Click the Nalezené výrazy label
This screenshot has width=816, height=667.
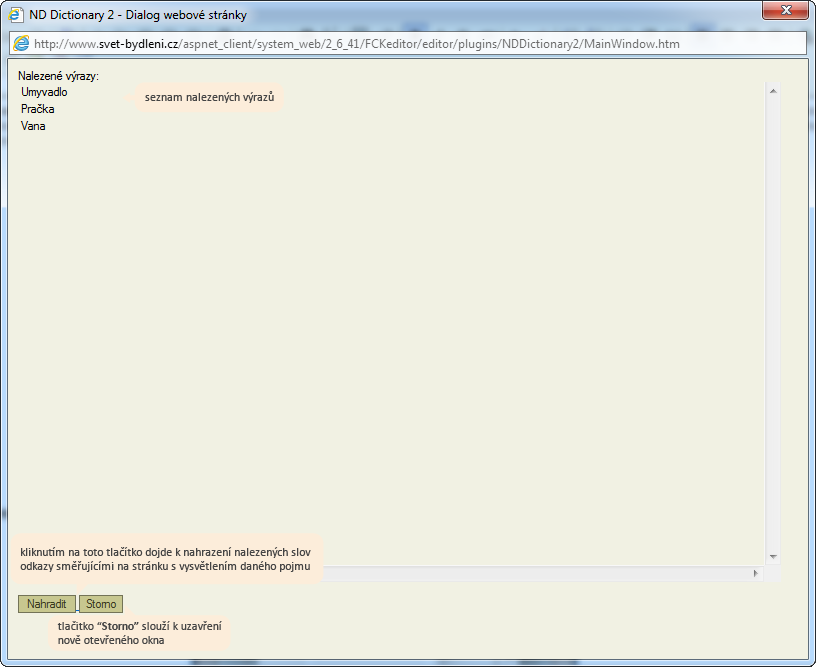(x=58, y=76)
